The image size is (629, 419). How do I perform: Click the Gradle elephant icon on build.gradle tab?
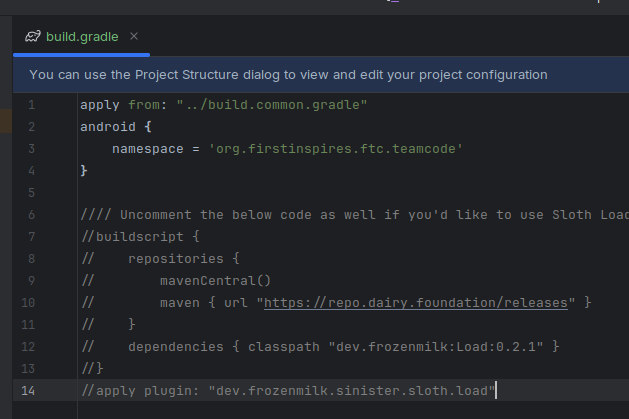pyautogui.click(x=33, y=36)
